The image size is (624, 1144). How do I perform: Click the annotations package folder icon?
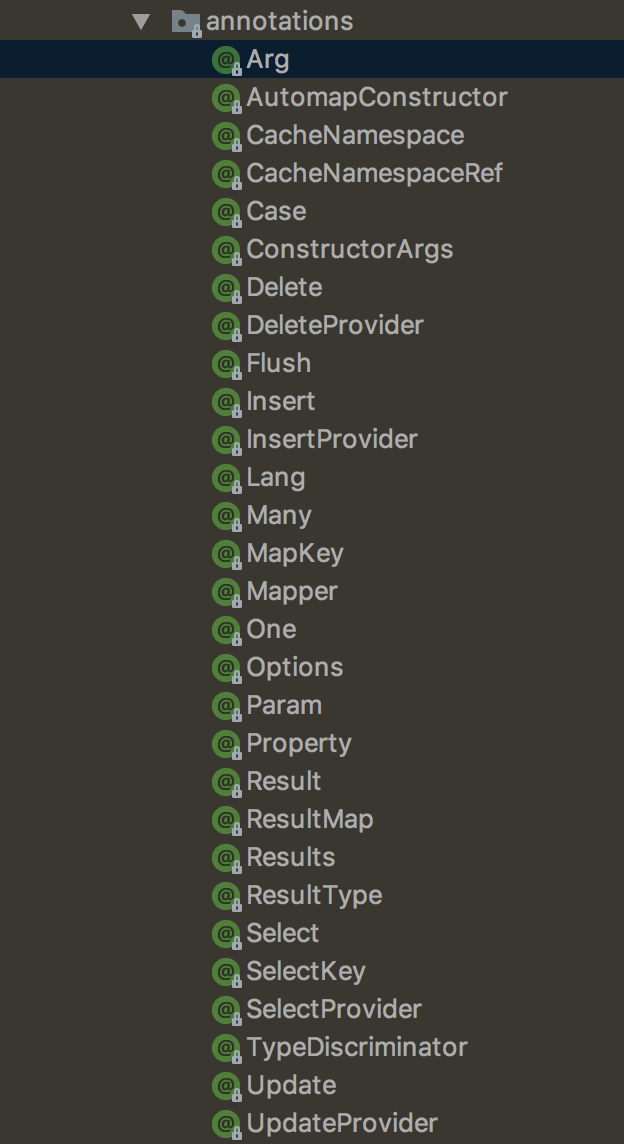point(185,21)
